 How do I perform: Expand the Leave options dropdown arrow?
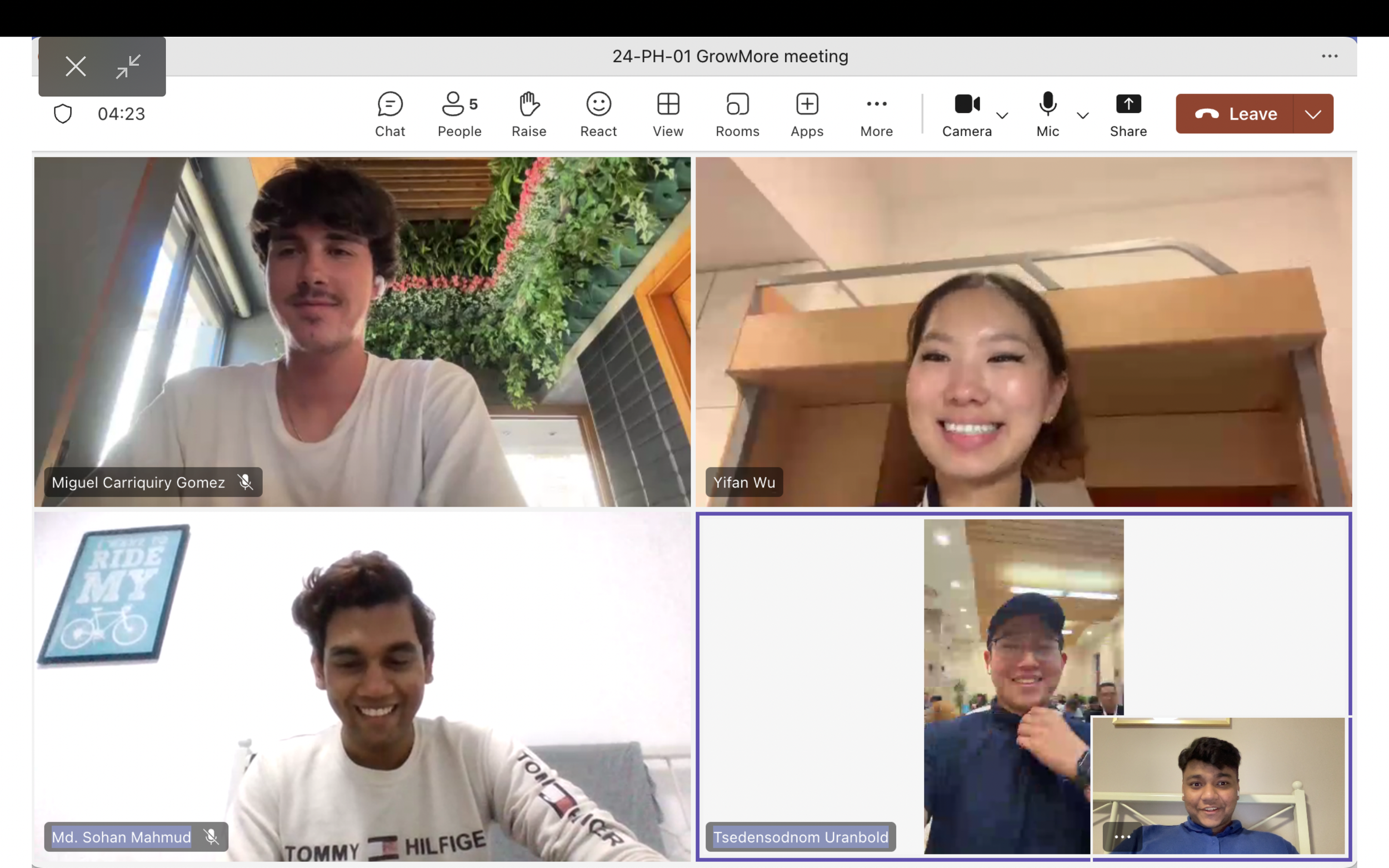(1313, 114)
